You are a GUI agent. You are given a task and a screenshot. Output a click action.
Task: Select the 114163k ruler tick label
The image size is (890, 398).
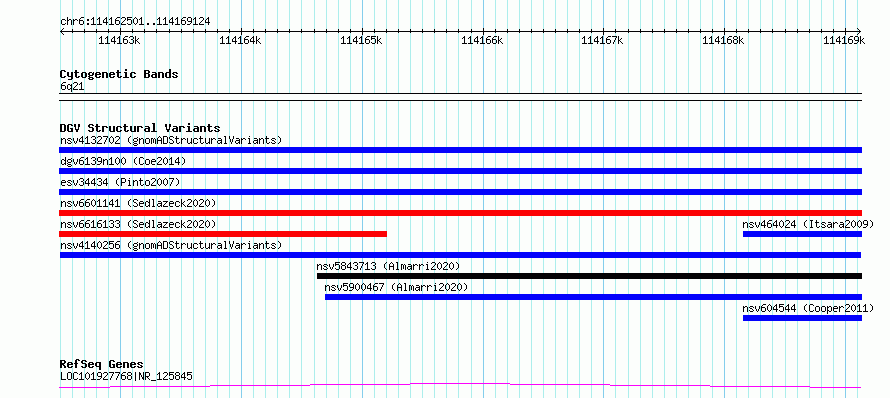coord(119,40)
